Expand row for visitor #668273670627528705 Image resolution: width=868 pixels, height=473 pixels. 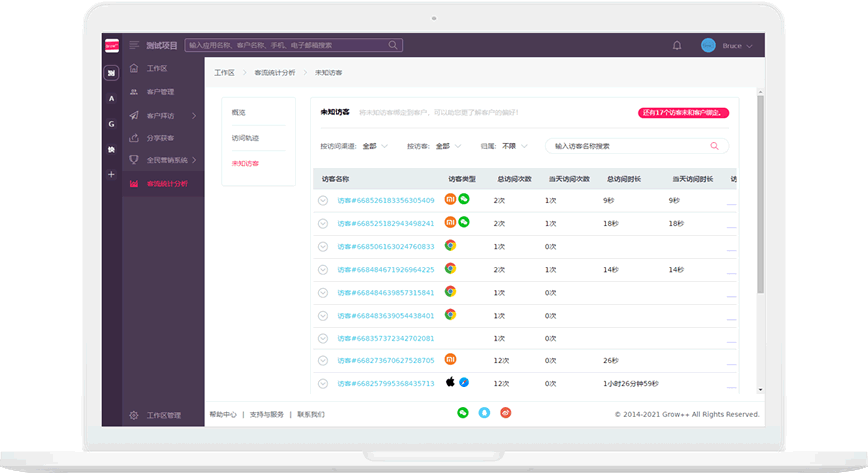[323, 360]
